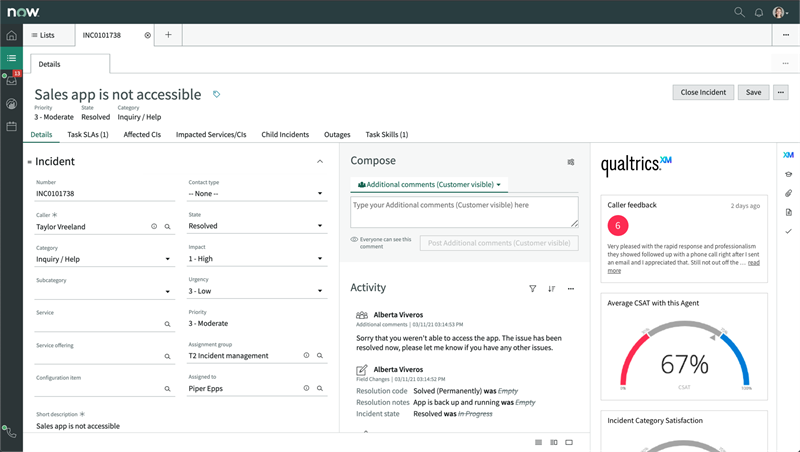Click the filter icon in Activity section
Viewport: 800px width, 452px height.
pos(532,288)
